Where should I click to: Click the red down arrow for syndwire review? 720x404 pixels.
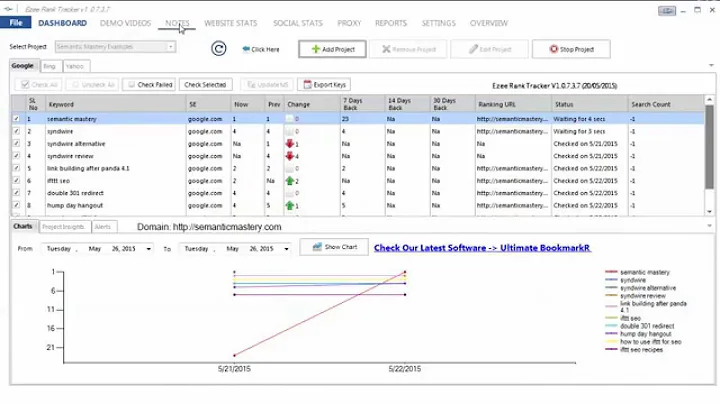click(289, 156)
